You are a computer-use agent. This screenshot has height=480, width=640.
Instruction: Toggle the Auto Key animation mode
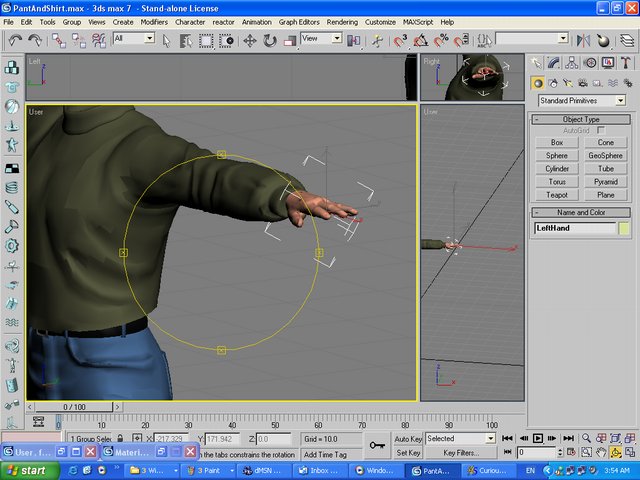pos(408,439)
